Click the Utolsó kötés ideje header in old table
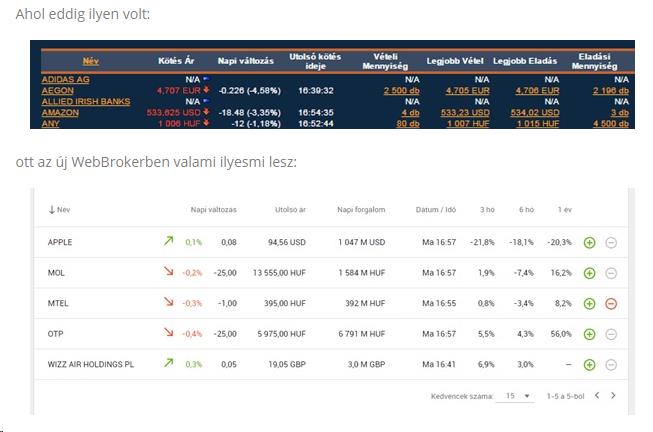The height and width of the screenshot is (432, 653). pyautogui.click(x=315, y=61)
